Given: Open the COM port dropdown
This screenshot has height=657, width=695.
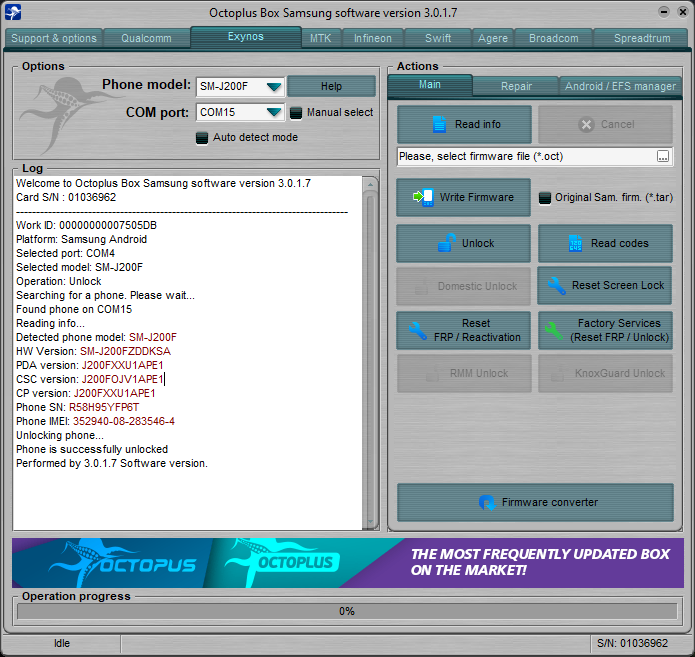Looking at the screenshot, I should coord(274,112).
